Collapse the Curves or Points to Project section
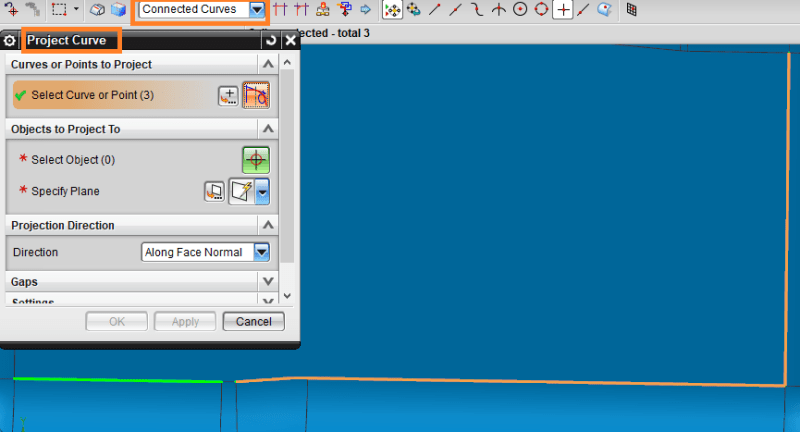The width and height of the screenshot is (800, 432). point(268,64)
